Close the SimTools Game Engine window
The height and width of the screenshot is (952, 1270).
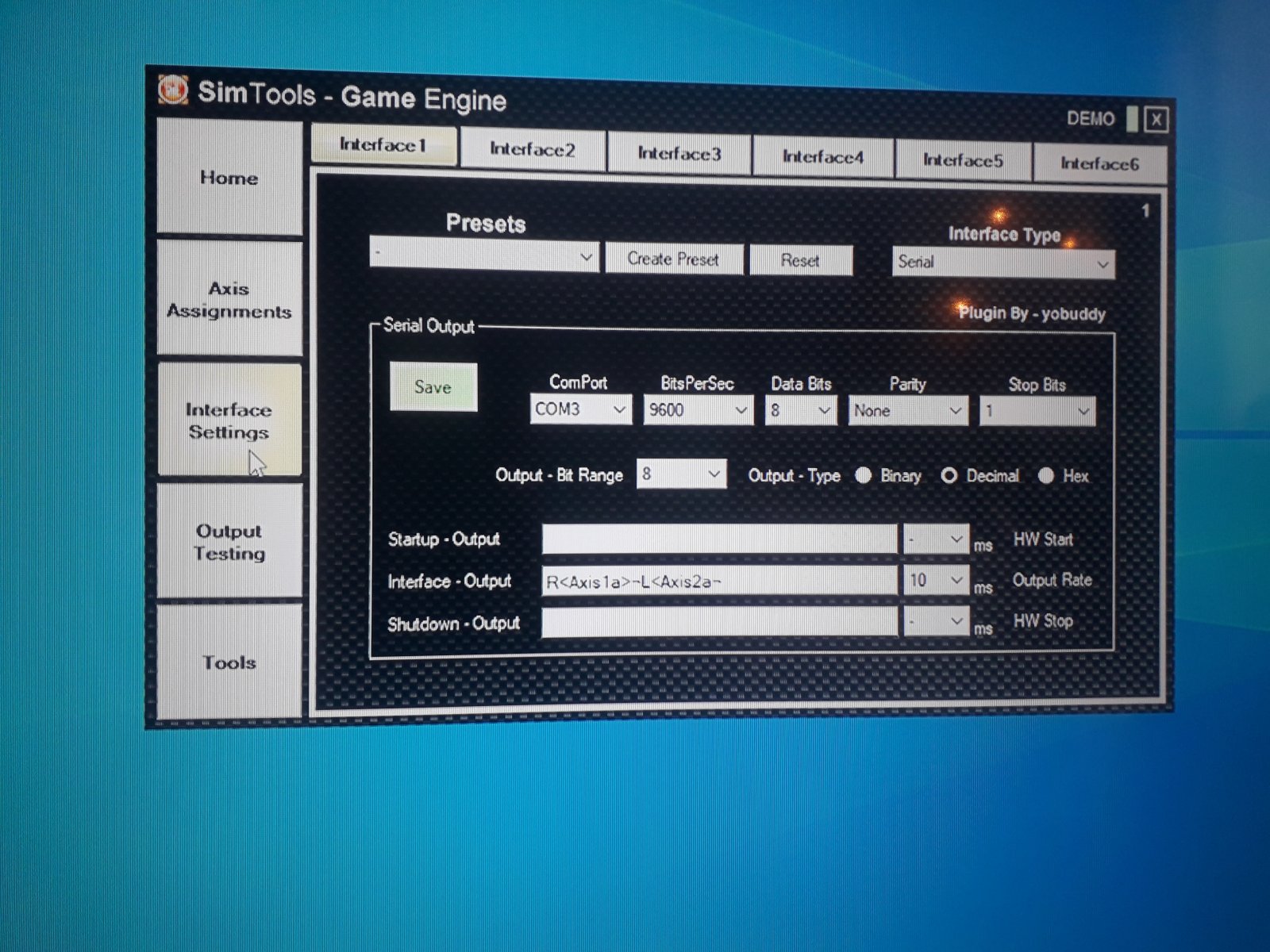pyautogui.click(x=1156, y=121)
